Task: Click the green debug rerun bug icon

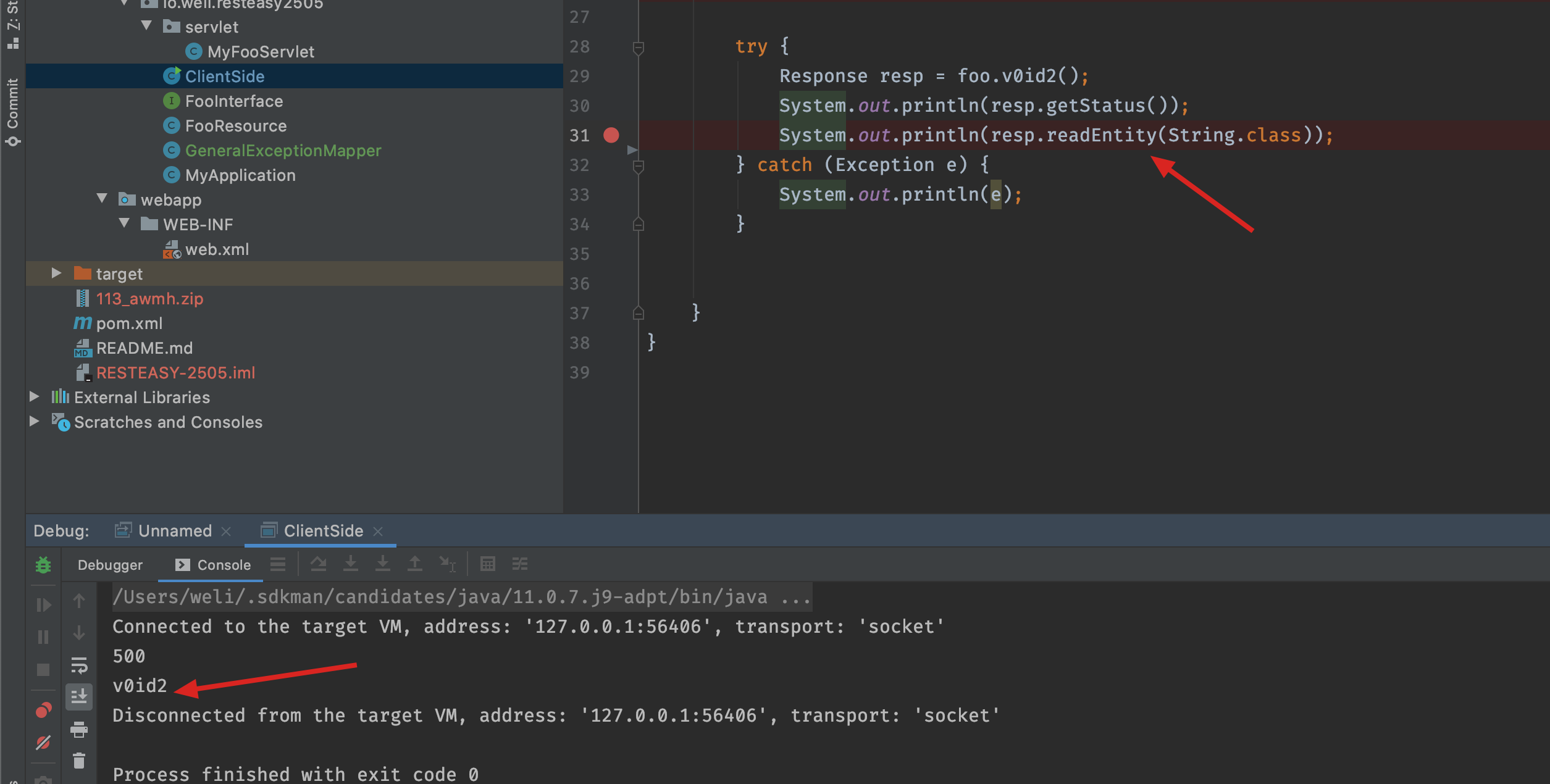Action: click(x=43, y=565)
